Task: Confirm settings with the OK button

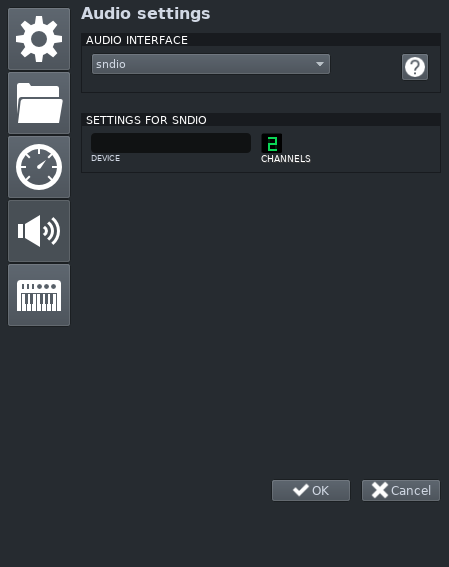Action: pyautogui.click(x=311, y=490)
